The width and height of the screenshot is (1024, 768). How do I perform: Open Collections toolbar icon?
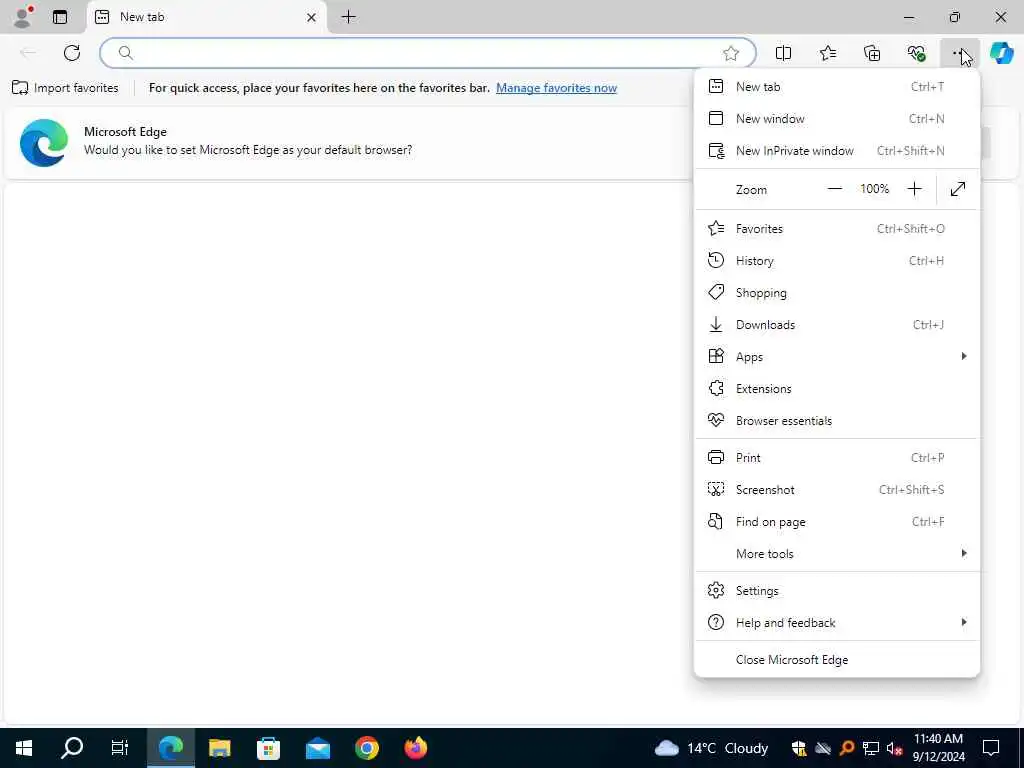(872, 54)
